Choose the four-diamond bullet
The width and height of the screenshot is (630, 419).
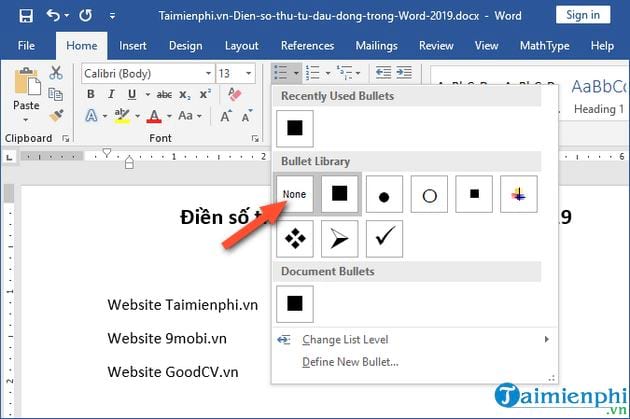[295, 239]
